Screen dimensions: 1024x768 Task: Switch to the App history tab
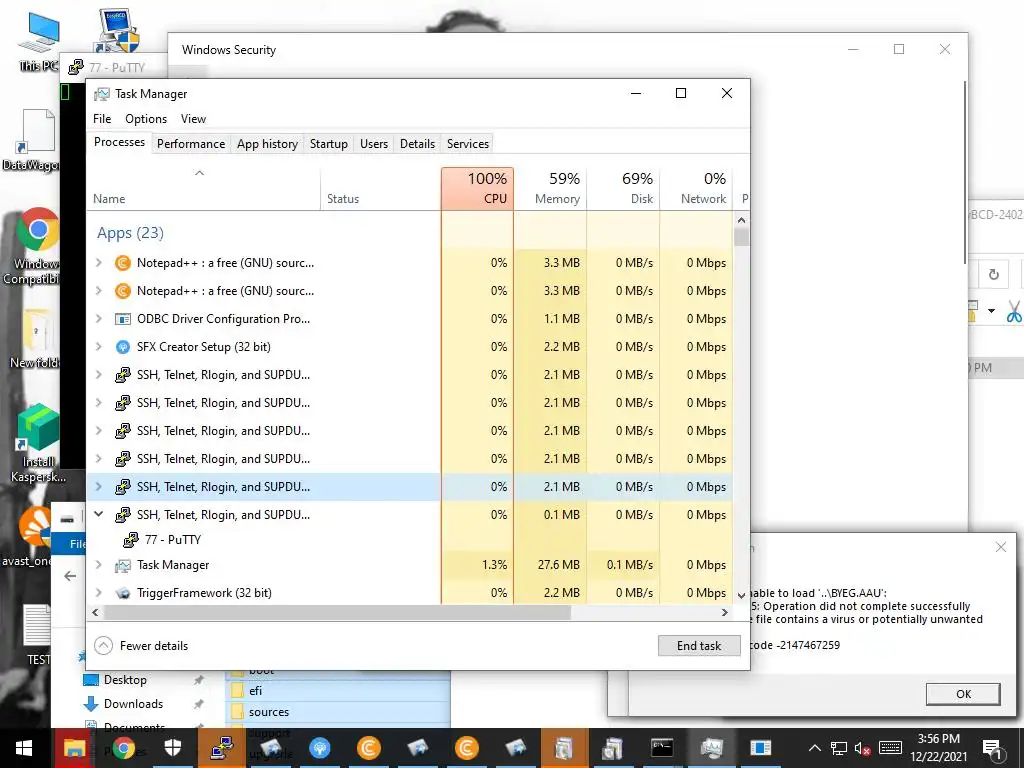click(267, 144)
